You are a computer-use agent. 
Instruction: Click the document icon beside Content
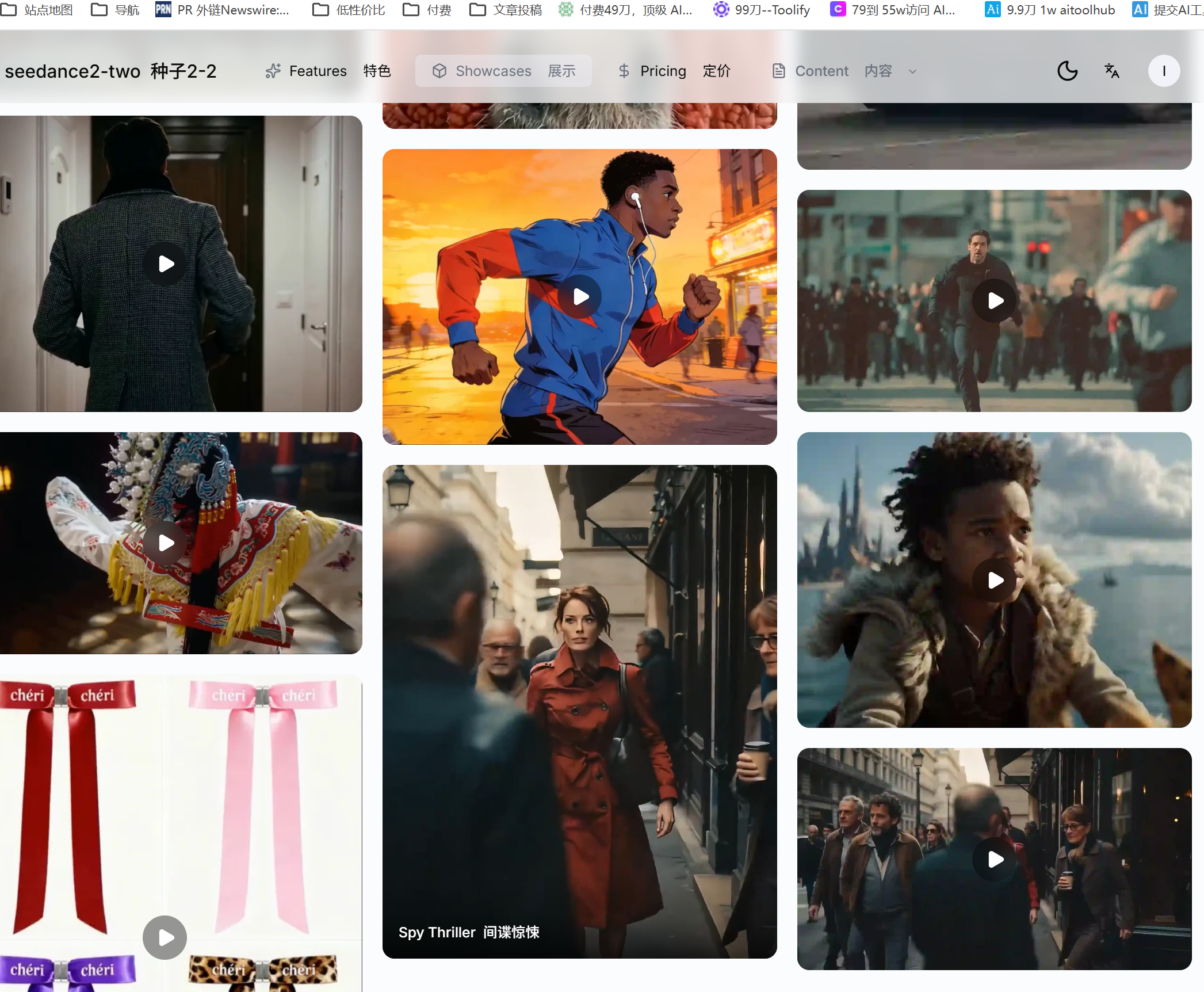[779, 70]
